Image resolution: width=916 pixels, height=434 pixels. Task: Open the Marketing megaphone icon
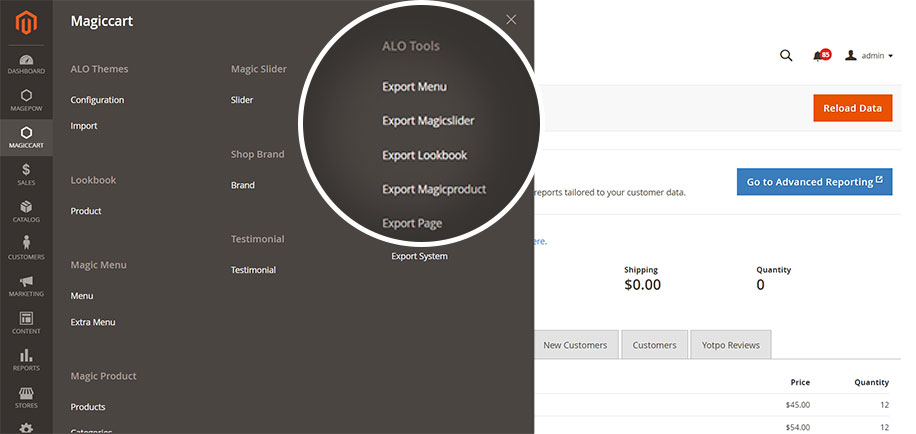(26, 285)
